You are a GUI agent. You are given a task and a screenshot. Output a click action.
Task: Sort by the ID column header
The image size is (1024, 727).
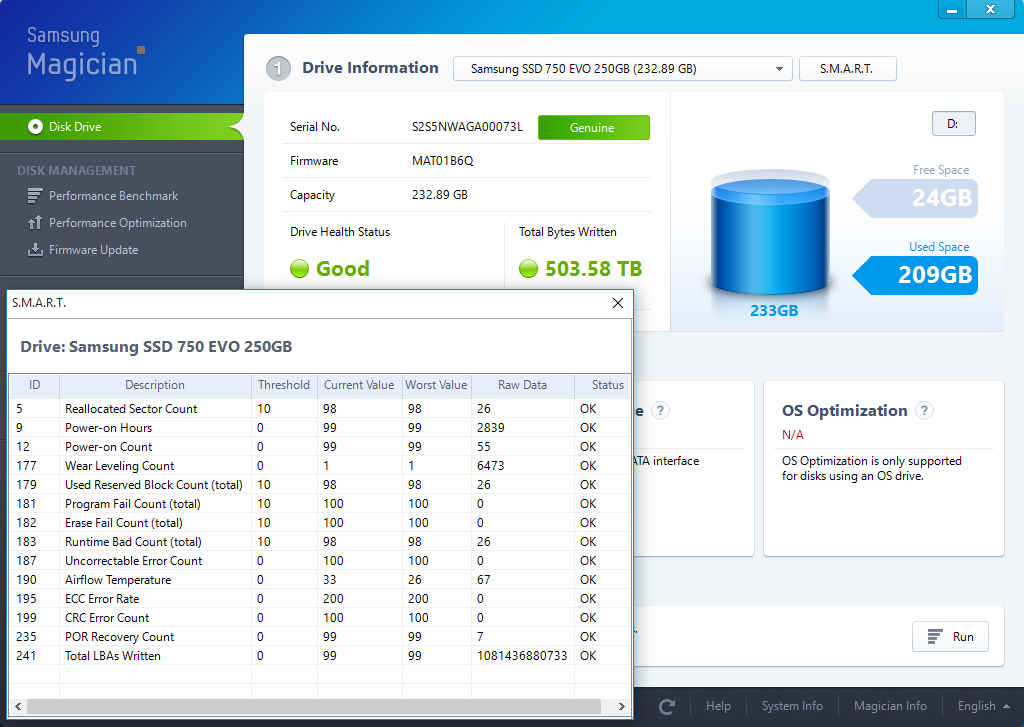(x=35, y=385)
